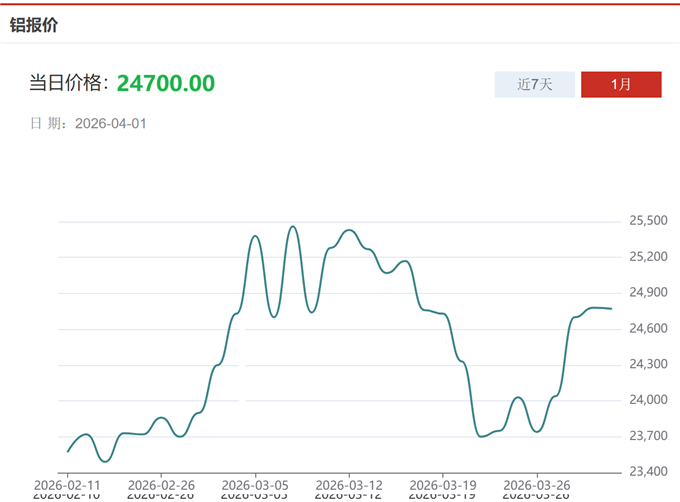Click the 铝报价 section heading
Viewport: 680px width, 502px height.
(34, 25)
